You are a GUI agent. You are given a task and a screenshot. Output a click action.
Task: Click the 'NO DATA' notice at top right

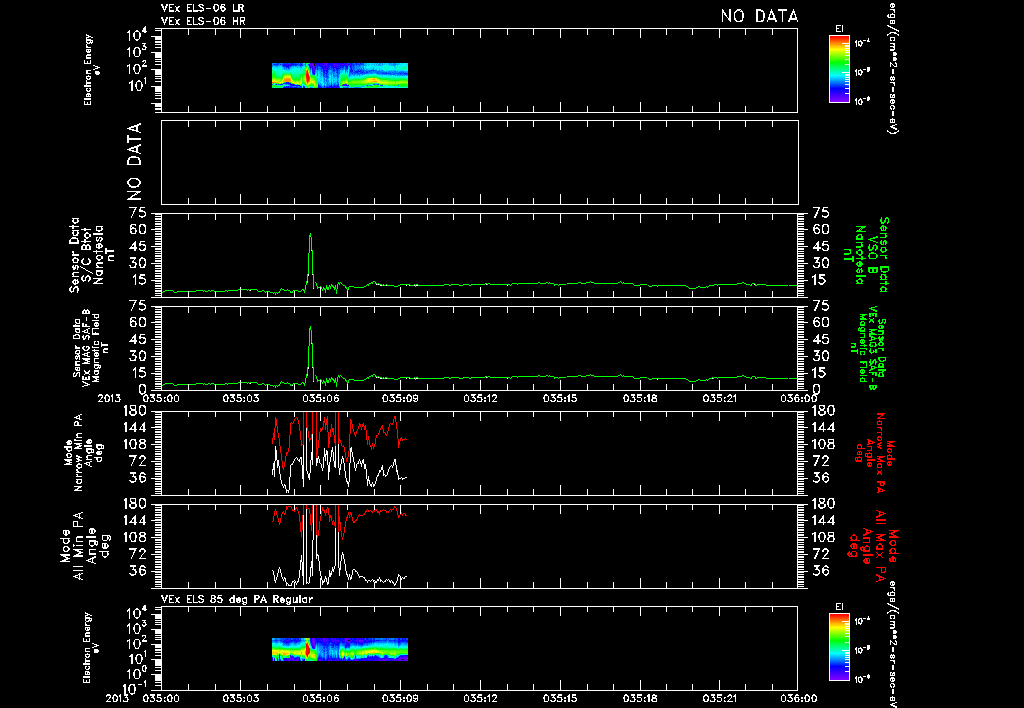[x=759, y=16]
